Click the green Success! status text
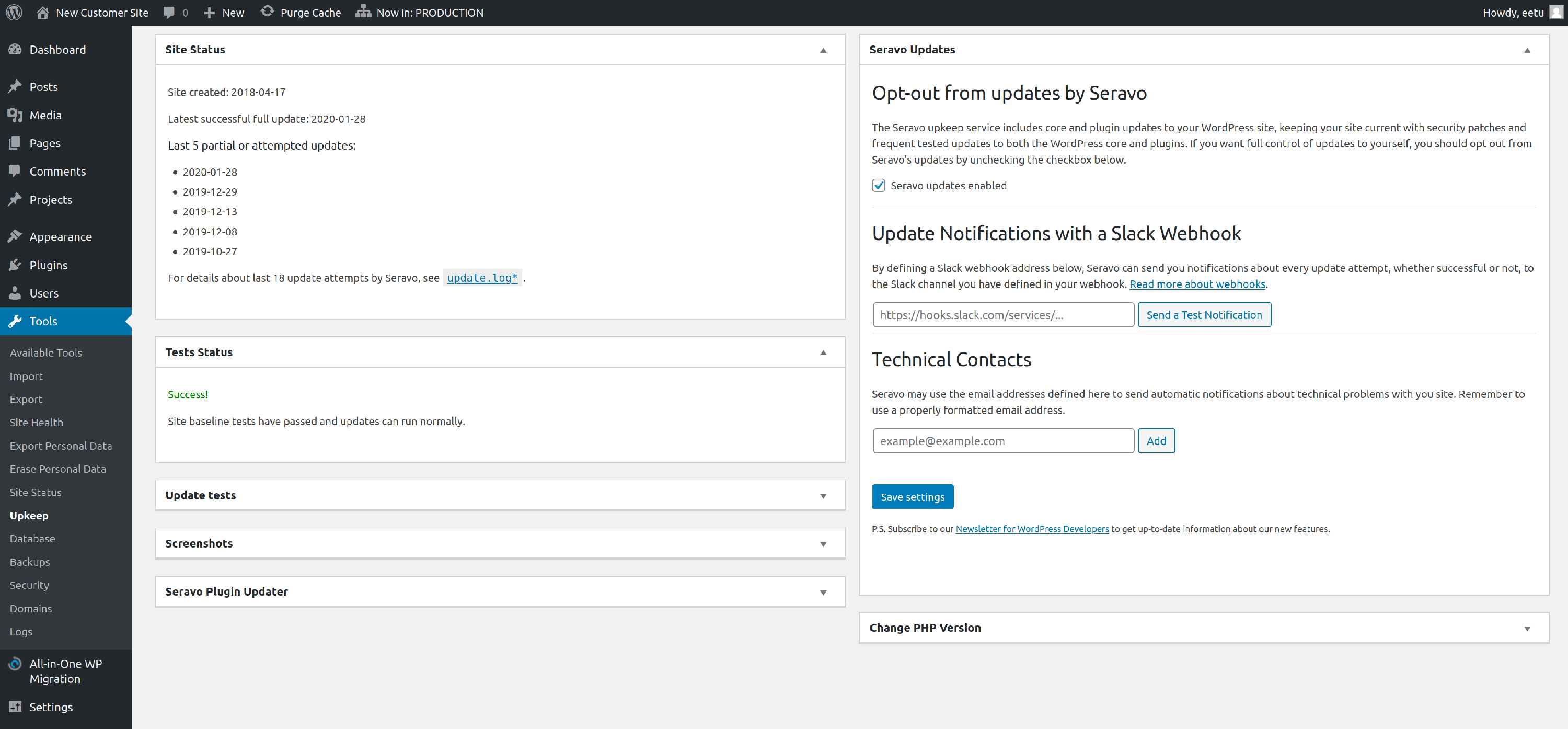The height and width of the screenshot is (729, 1568). 188,395
